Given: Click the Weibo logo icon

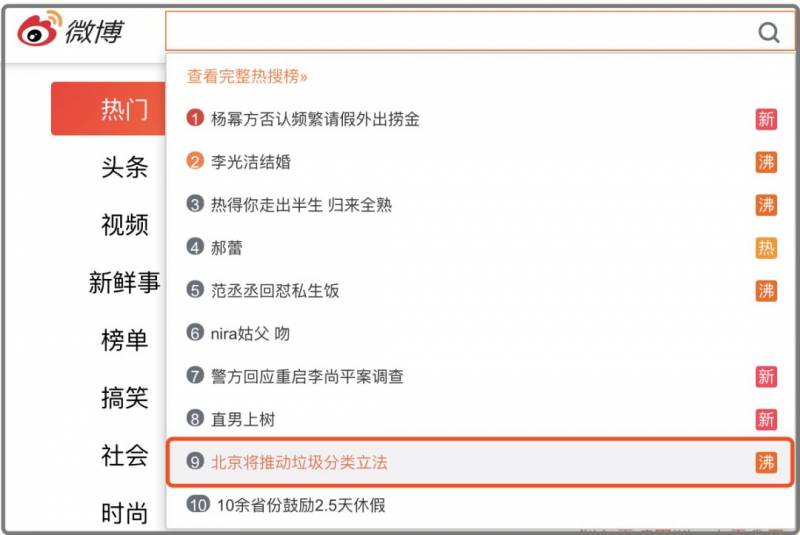Looking at the screenshot, I should (38, 31).
